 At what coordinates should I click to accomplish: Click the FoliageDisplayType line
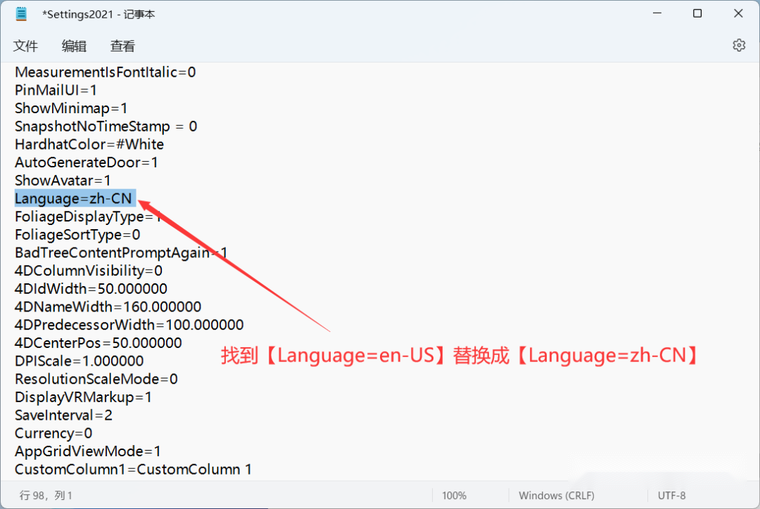(88, 217)
